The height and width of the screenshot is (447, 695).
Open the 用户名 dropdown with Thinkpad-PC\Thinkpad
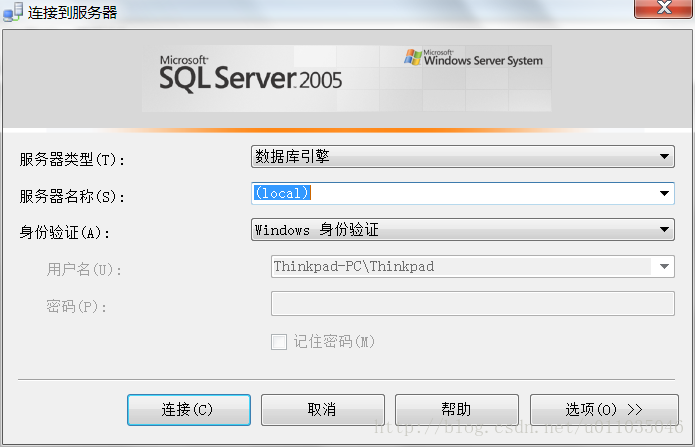(472, 267)
